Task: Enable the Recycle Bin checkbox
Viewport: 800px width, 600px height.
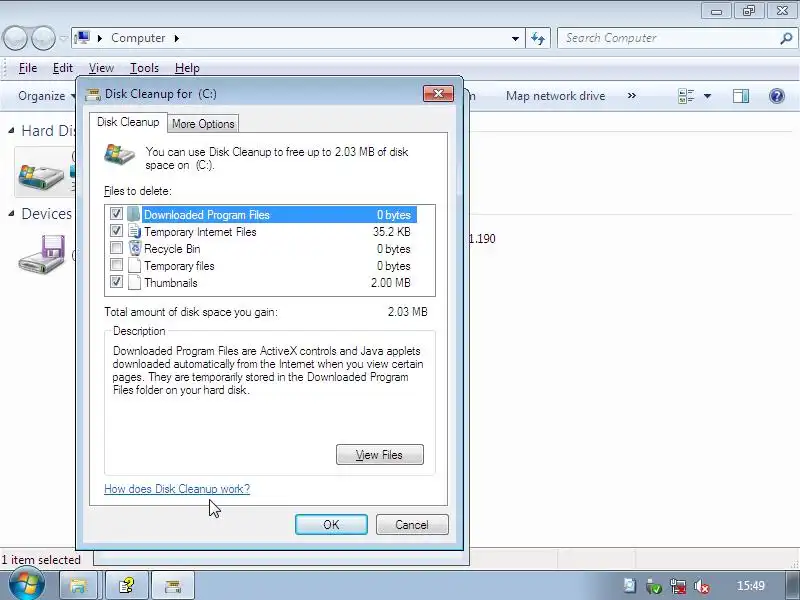Action: point(116,248)
